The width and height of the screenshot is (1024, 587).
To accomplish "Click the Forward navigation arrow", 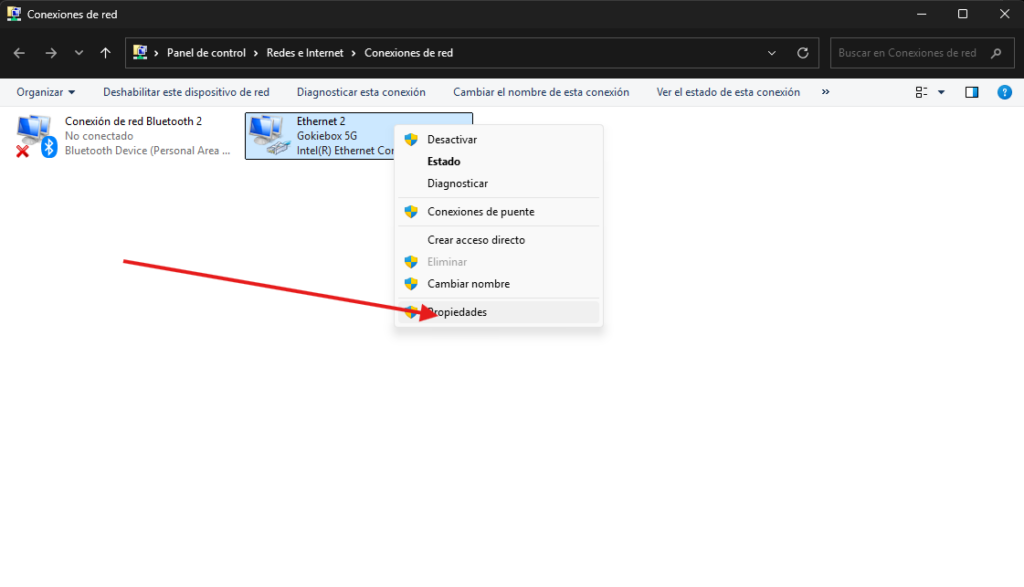I will [x=51, y=53].
